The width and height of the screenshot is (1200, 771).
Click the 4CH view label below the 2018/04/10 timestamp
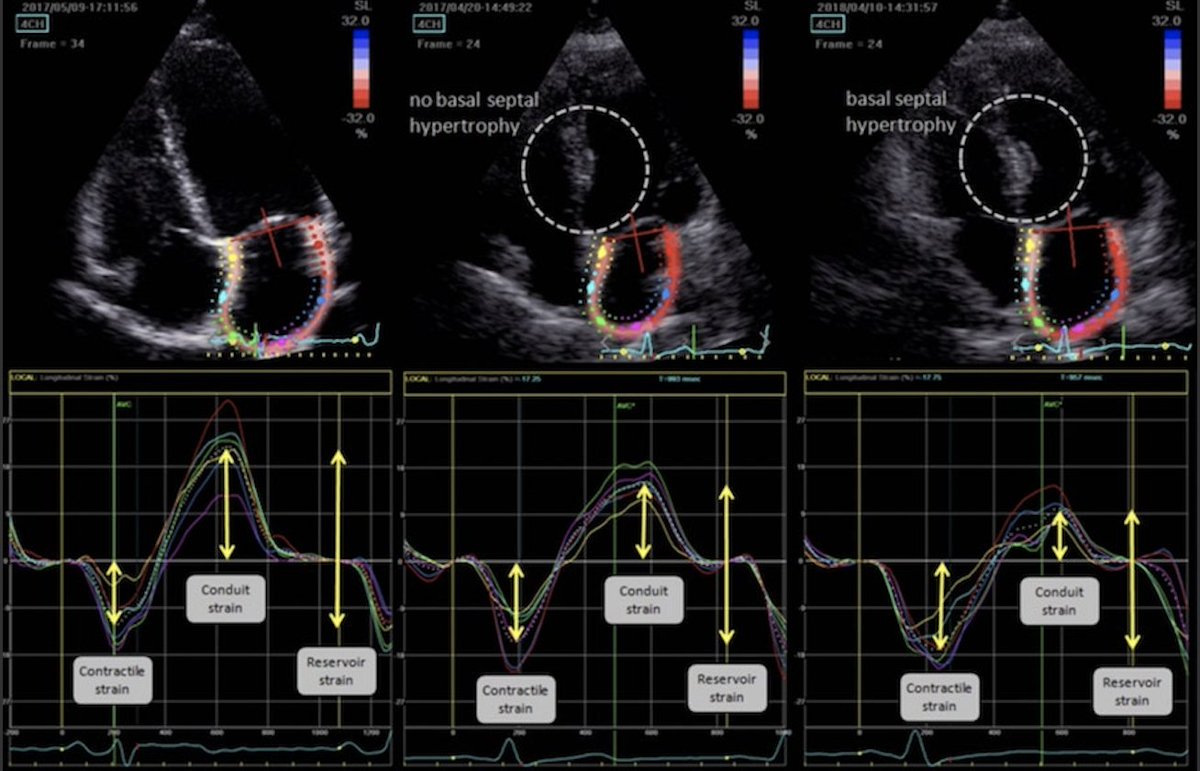point(828,23)
